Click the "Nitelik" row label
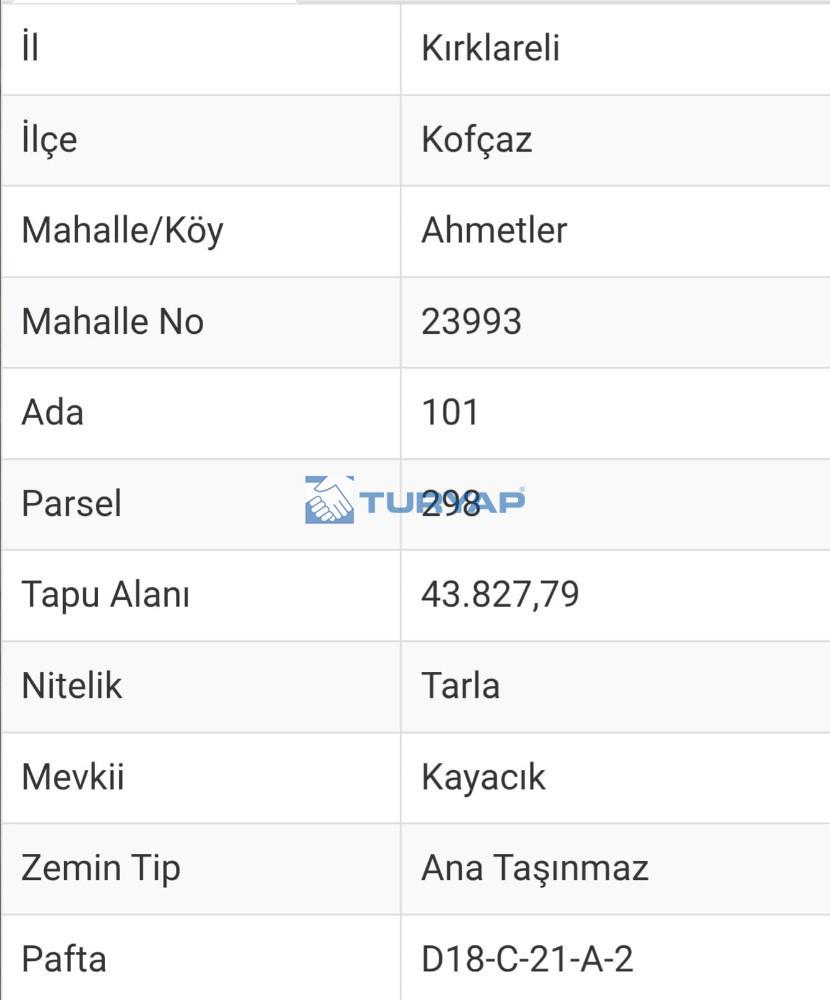 coord(71,685)
